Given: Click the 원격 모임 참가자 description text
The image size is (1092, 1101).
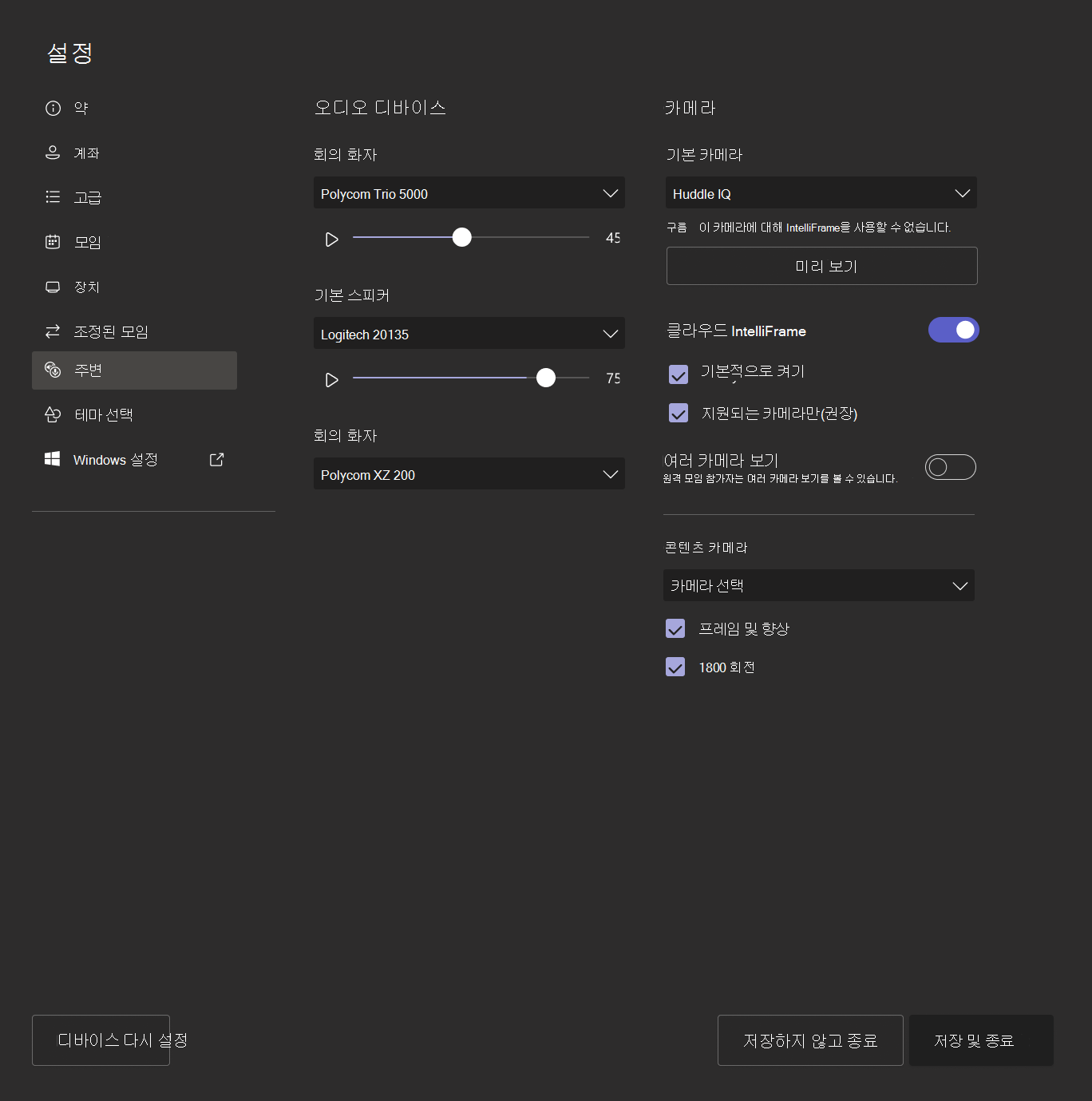Looking at the screenshot, I should pyautogui.click(x=780, y=479).
